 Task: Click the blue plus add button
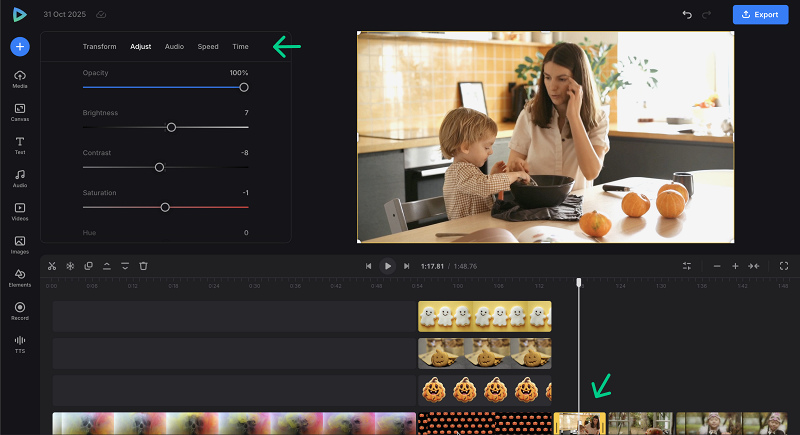20,46
